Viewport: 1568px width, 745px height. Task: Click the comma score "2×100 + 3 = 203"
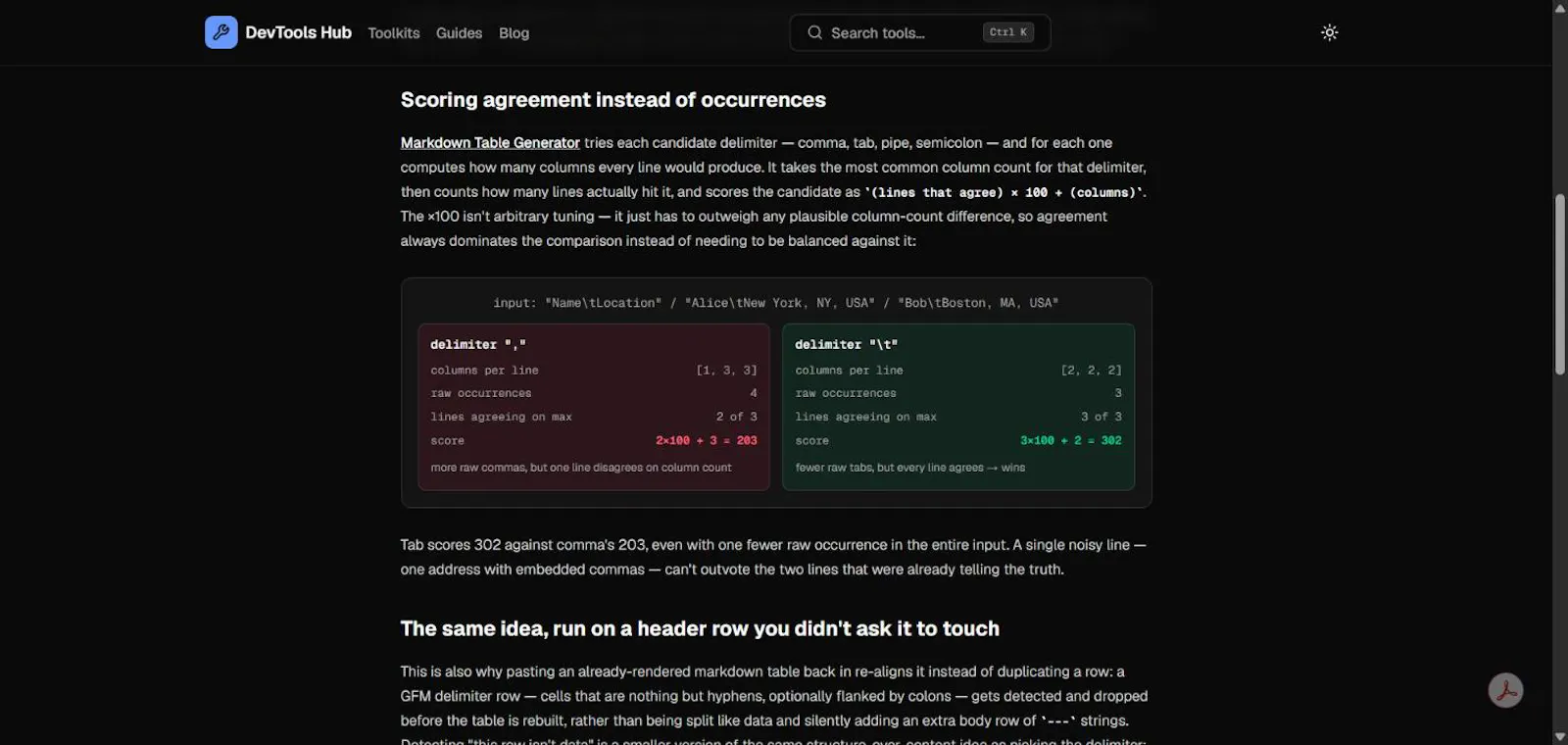click(x=707, y=441)
